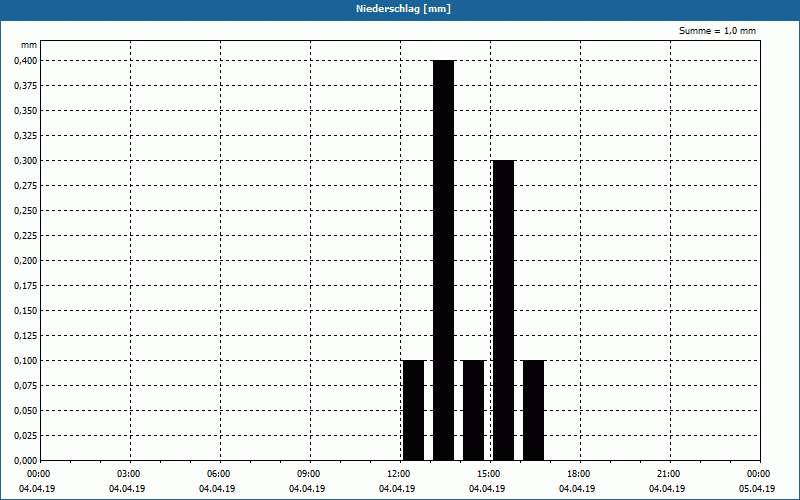Click the 03:00 time label

[129, 474]
